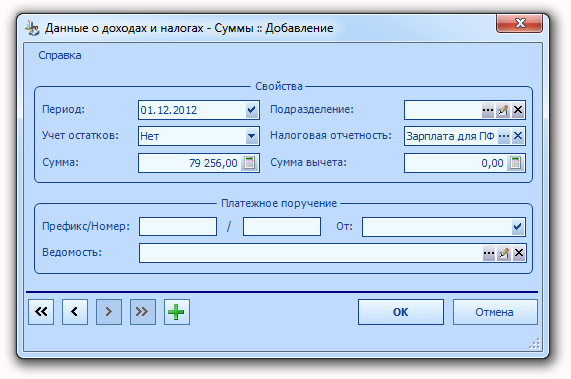Browse Подразделение with the ellipsis button
Screen dimensions: 571x379
[x=488, y=110]
